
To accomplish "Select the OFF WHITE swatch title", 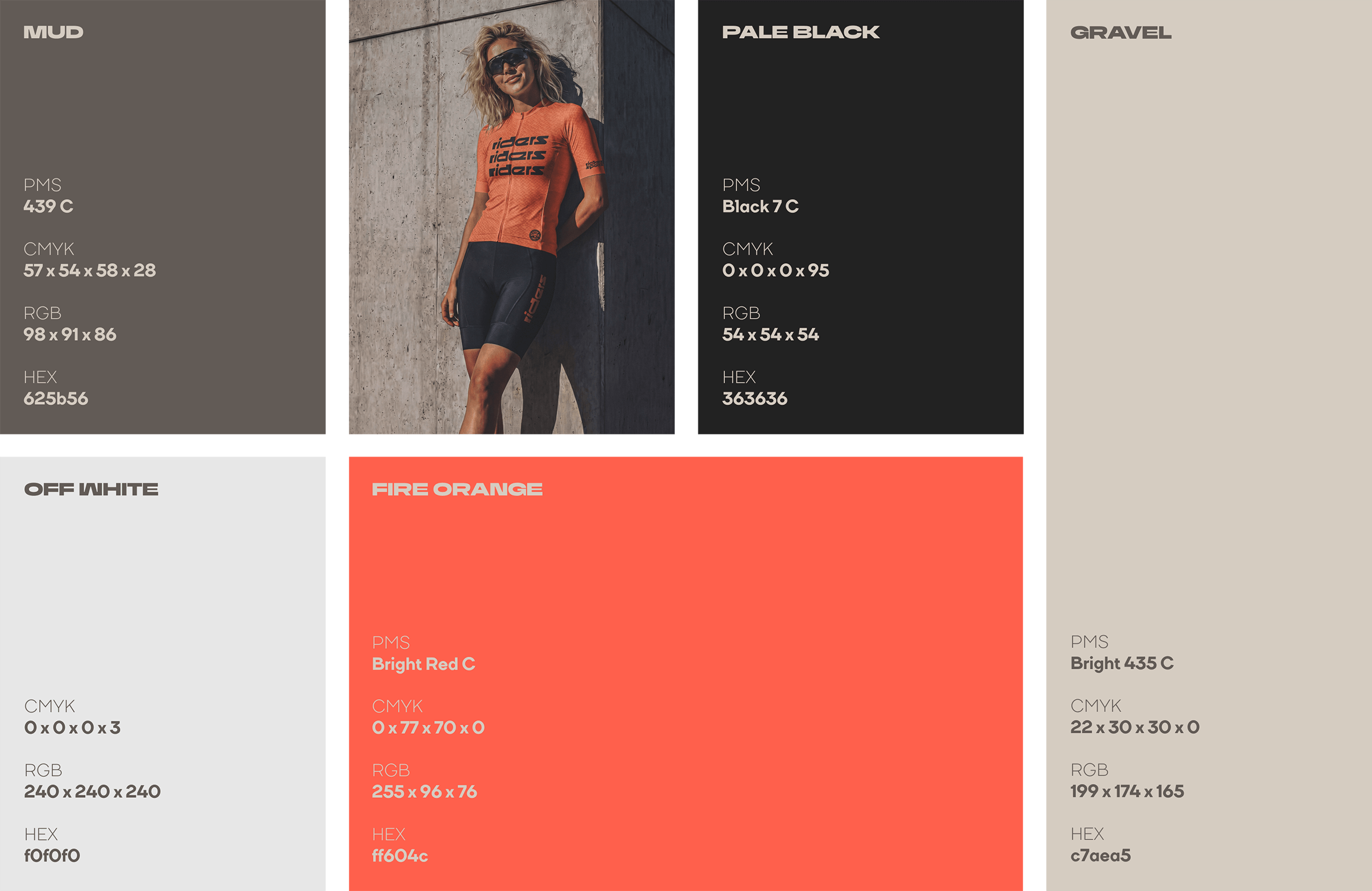I will coord(91,489).
